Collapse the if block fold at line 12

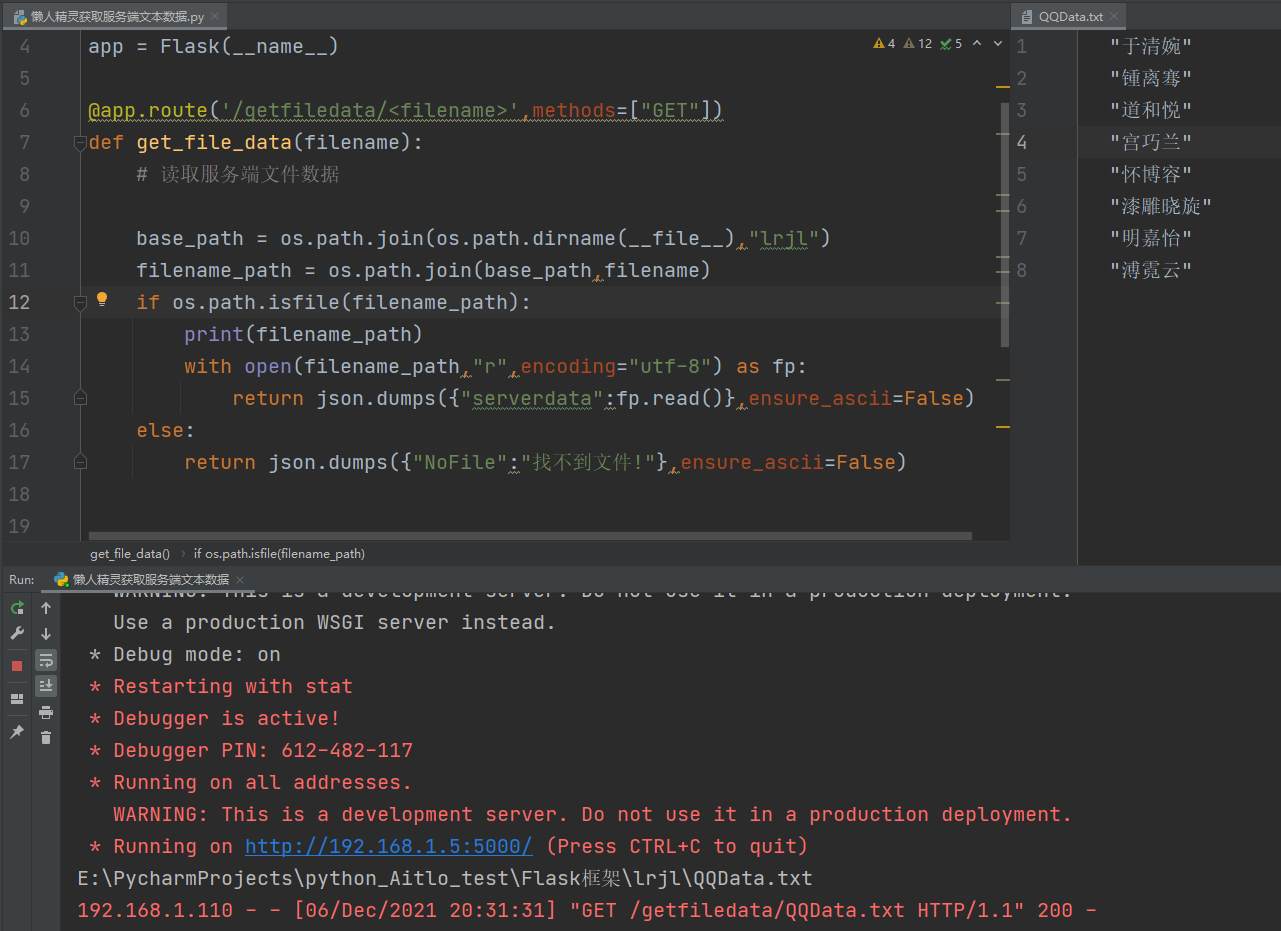80,303
